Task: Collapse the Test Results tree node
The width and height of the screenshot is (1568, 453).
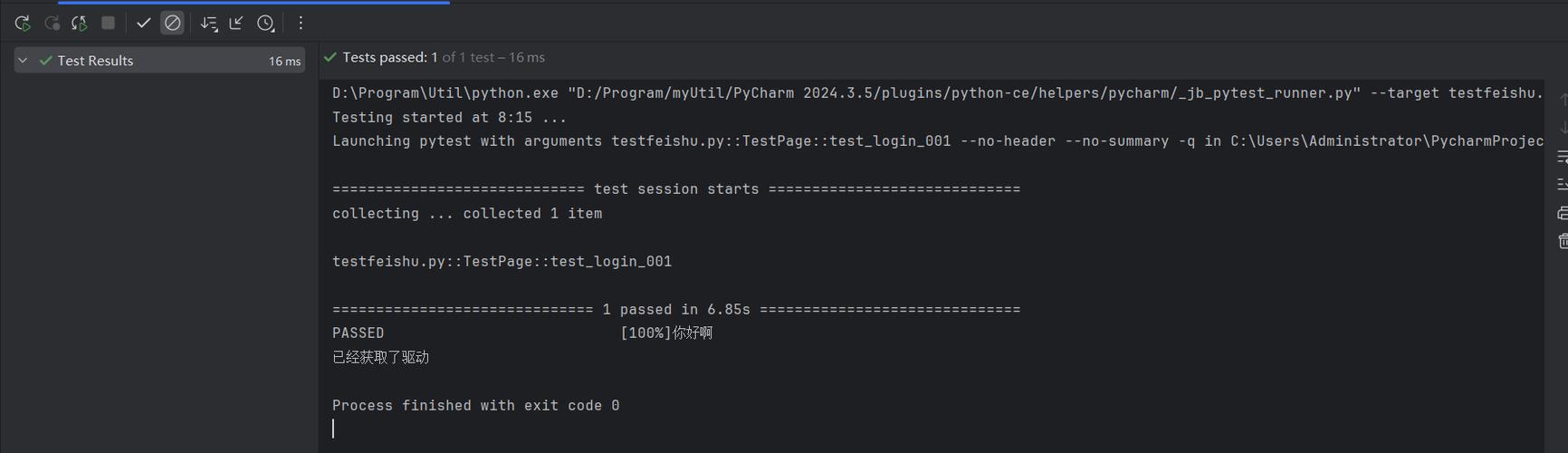Action: point(24,61)
